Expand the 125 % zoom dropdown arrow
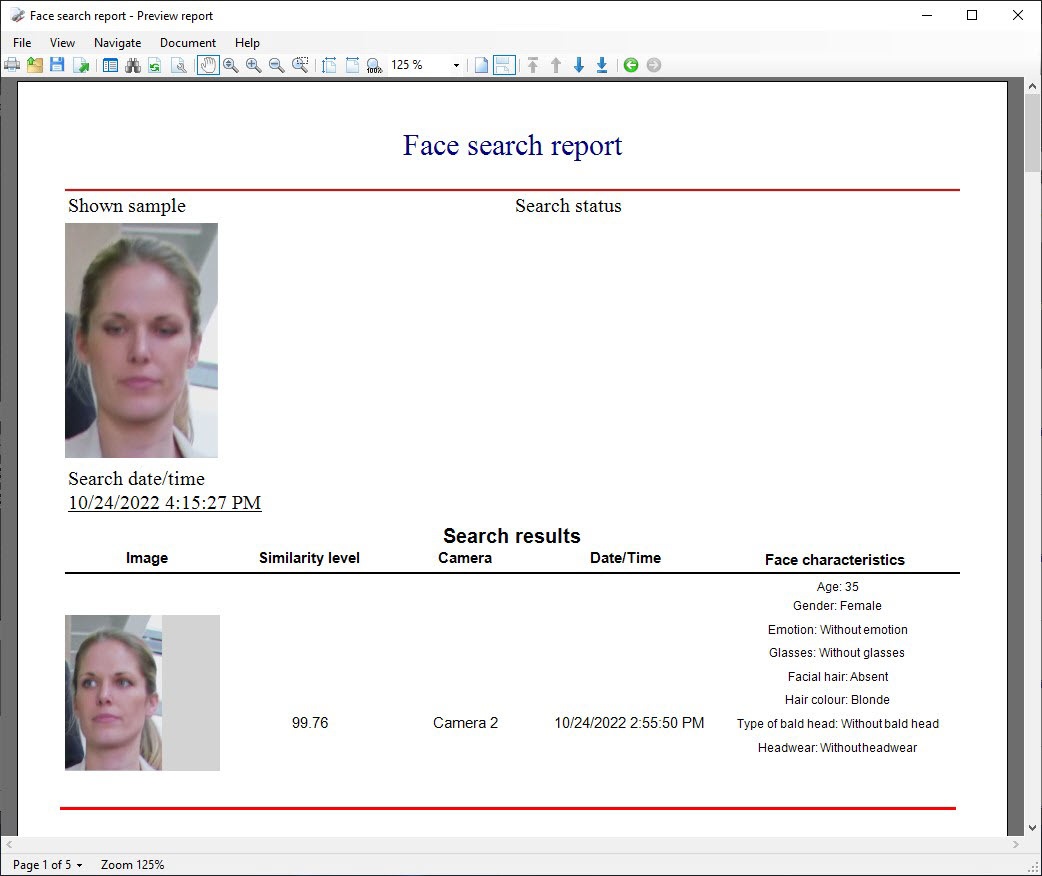Image resolution: width=1042 pixels, height=876 pixels. click(x=456, y=65)
